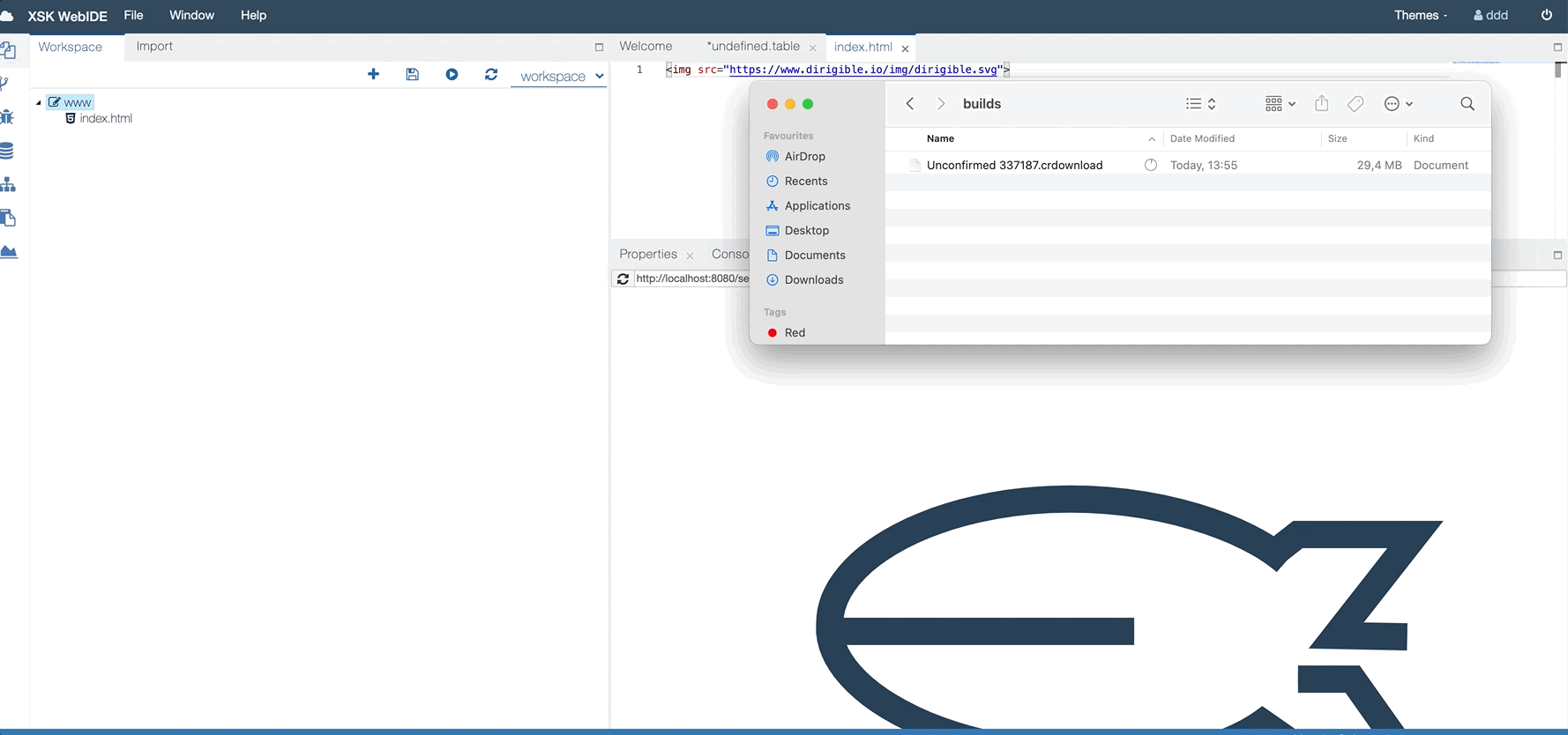Image resolution: width=1568 pixels, height=735 pixels.
Task: Open Finder group-by dropdown
Action: 1280,104
